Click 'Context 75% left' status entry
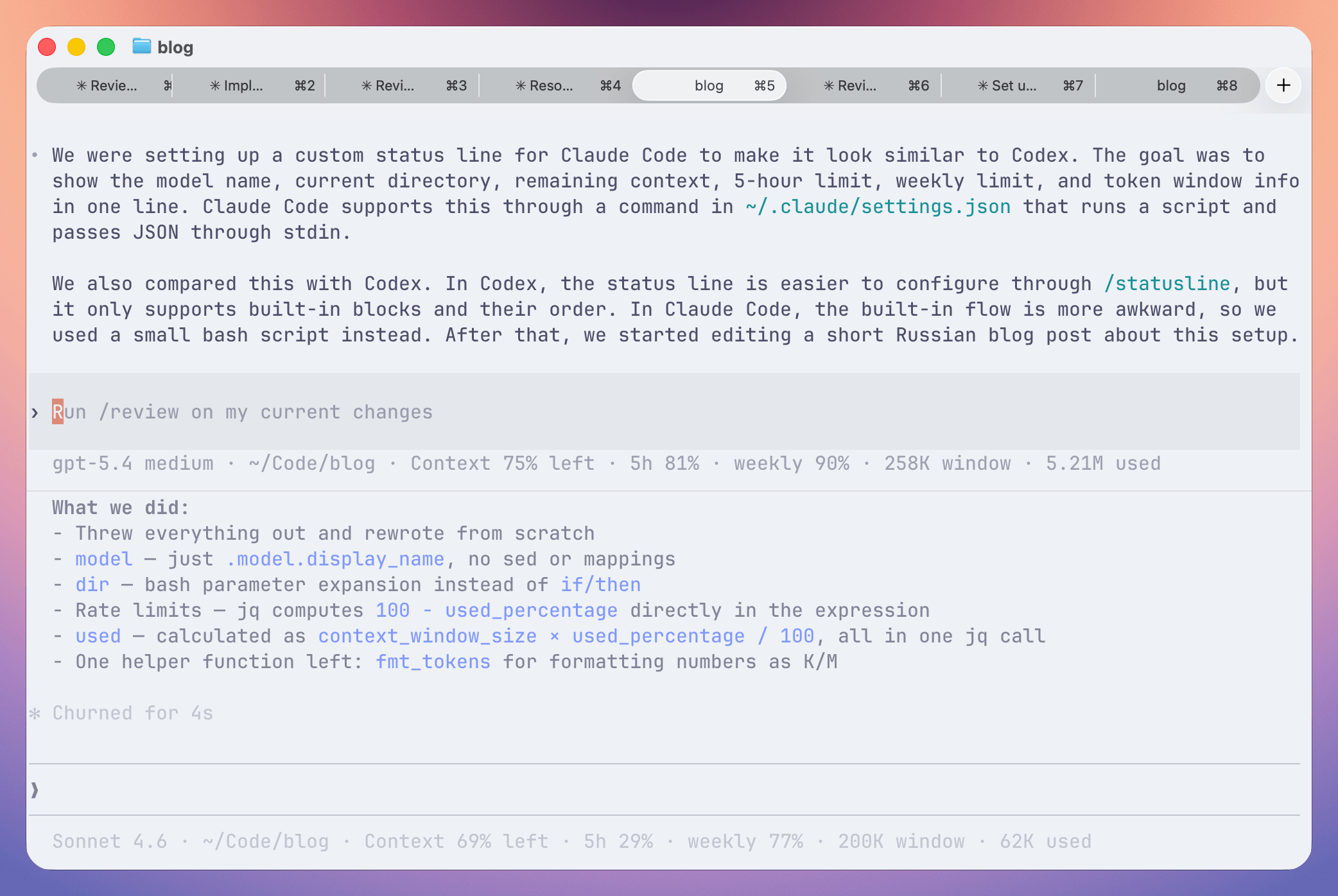Image resolution: width=1338 pixels, height=896 pixels. (x=503, y=463)
